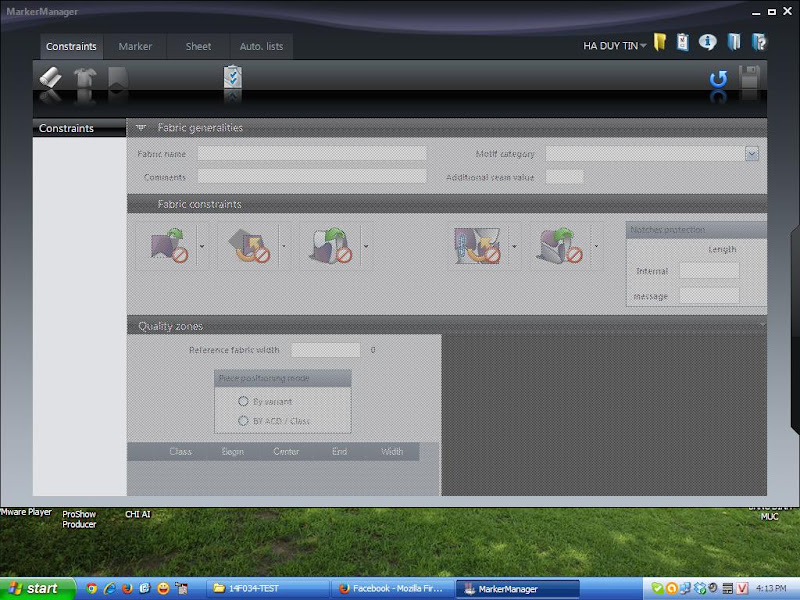Switch to the Marker tab
The width and height of the screenshot is (800, 600).
(x=135, y=46)
